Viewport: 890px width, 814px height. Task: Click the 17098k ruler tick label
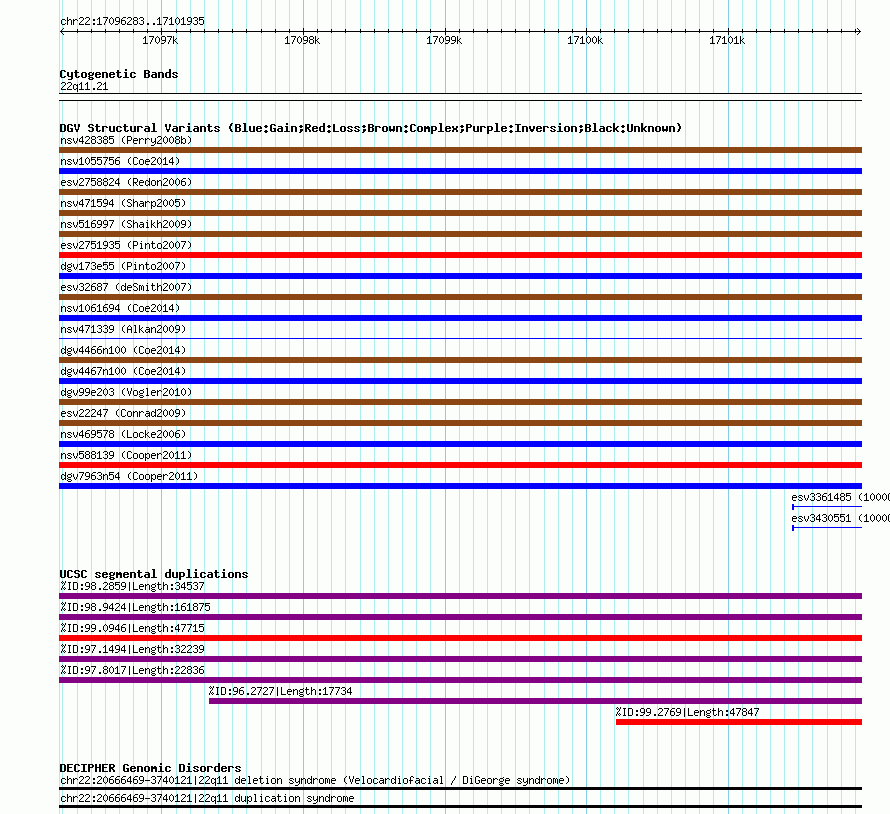[302, 40]
